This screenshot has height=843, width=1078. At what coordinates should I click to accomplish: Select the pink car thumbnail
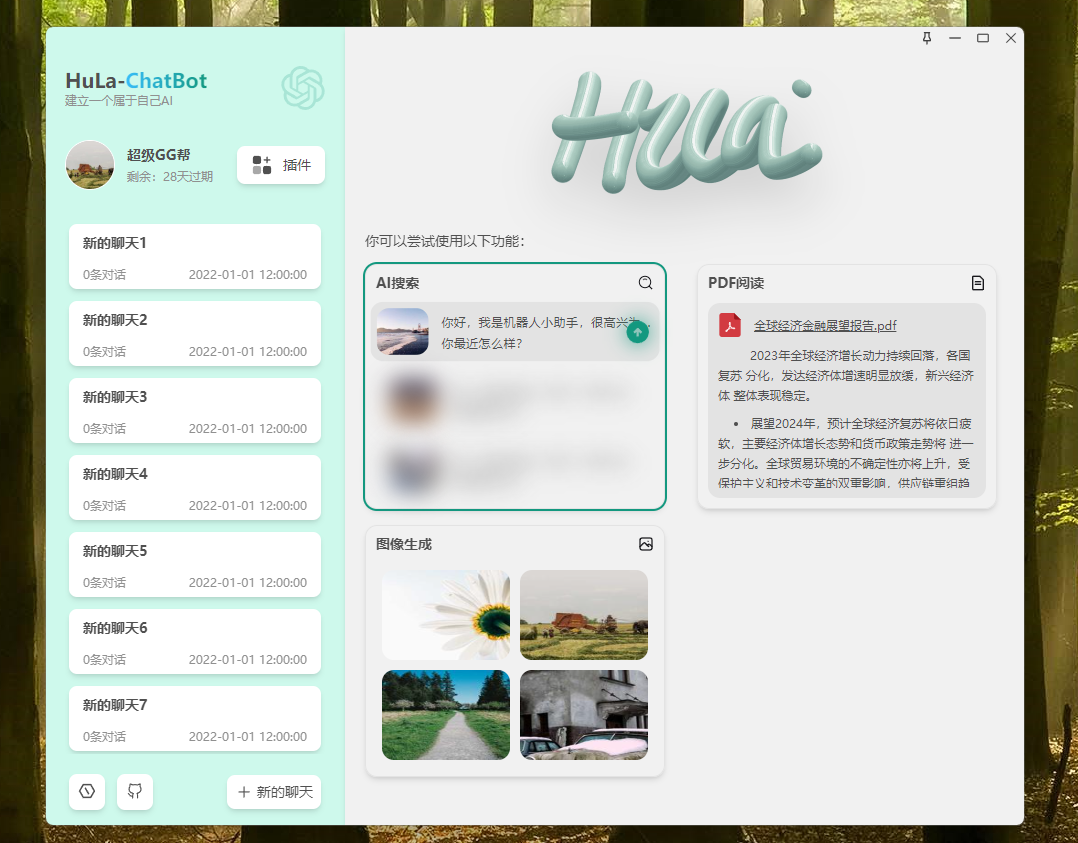point(584,714)
